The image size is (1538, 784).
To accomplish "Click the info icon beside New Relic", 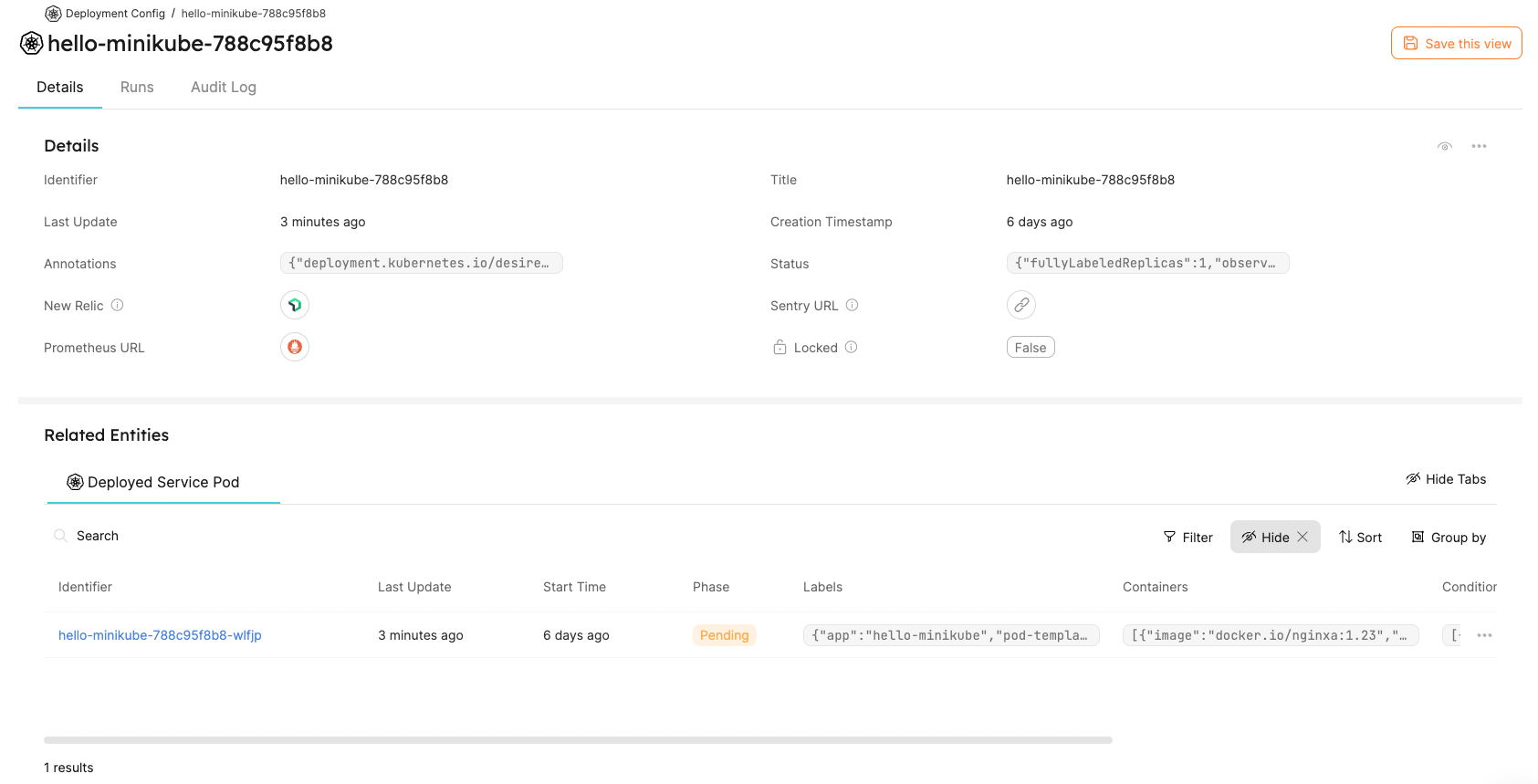I will [117, 305].
